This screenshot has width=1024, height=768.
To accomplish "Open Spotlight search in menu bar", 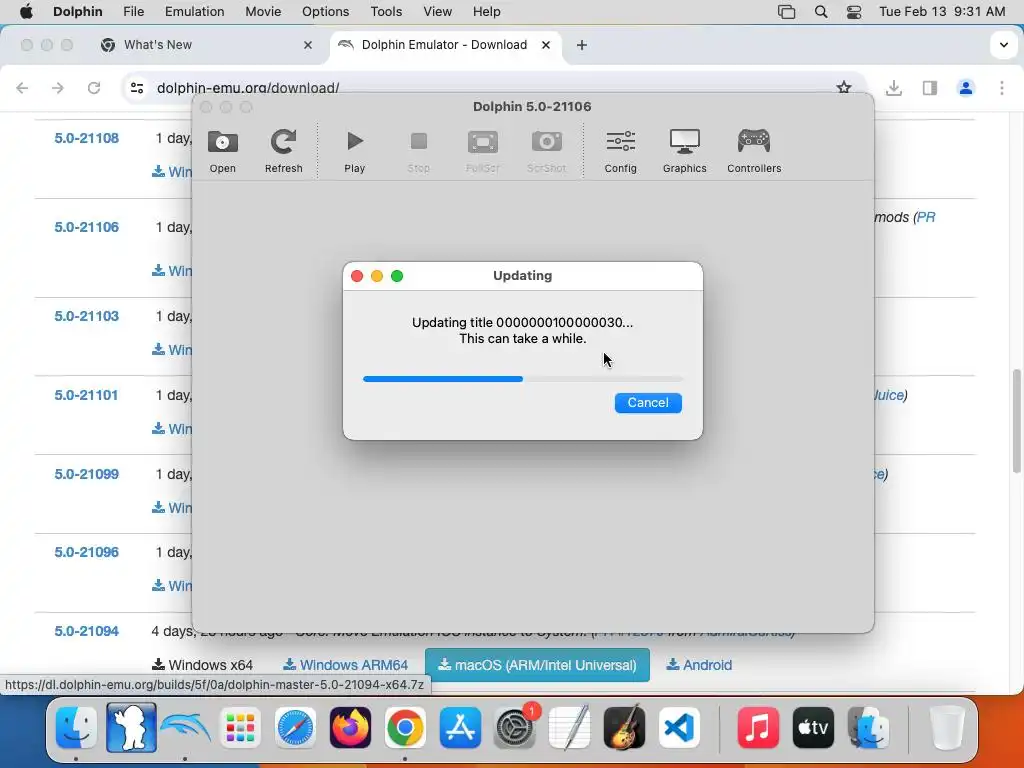I will point(821,12).
